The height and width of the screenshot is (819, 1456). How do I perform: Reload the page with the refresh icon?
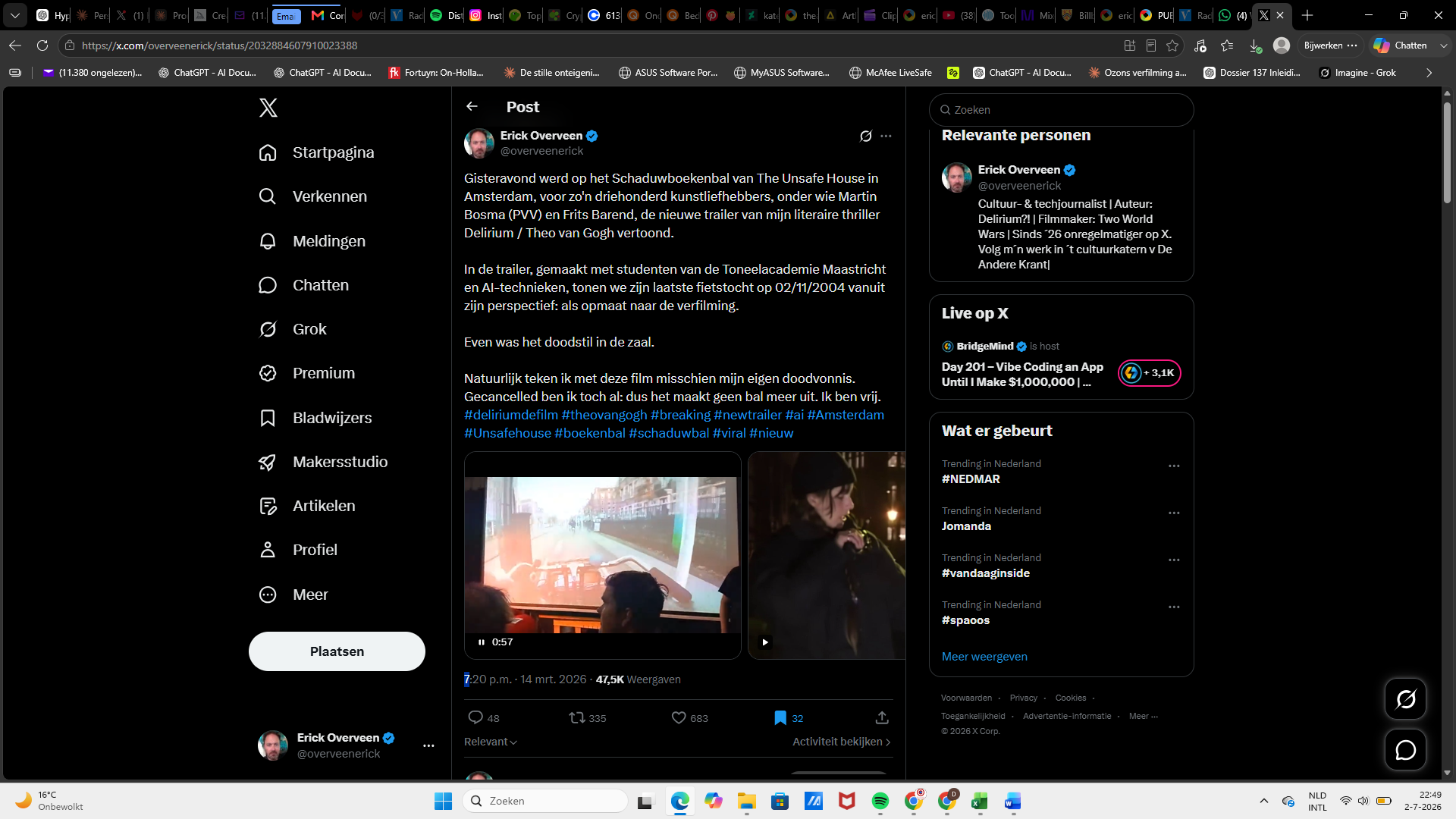[42, 45]
